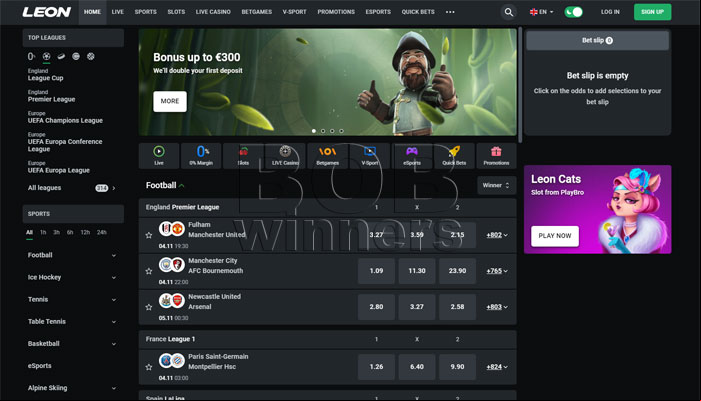Viewport: 701px width, 401px height.
Task: Favorite the Manchester City vs Bournemouth match
Action: (149, 271)
